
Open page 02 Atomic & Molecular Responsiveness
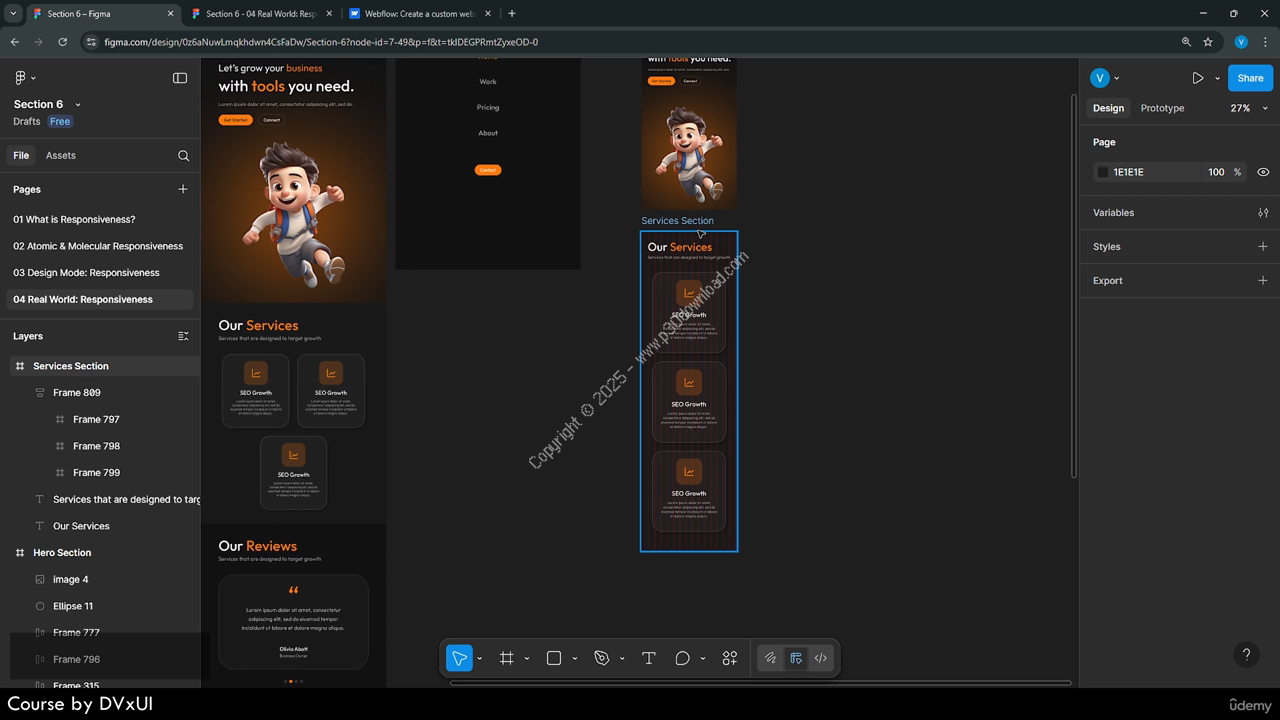98,246
